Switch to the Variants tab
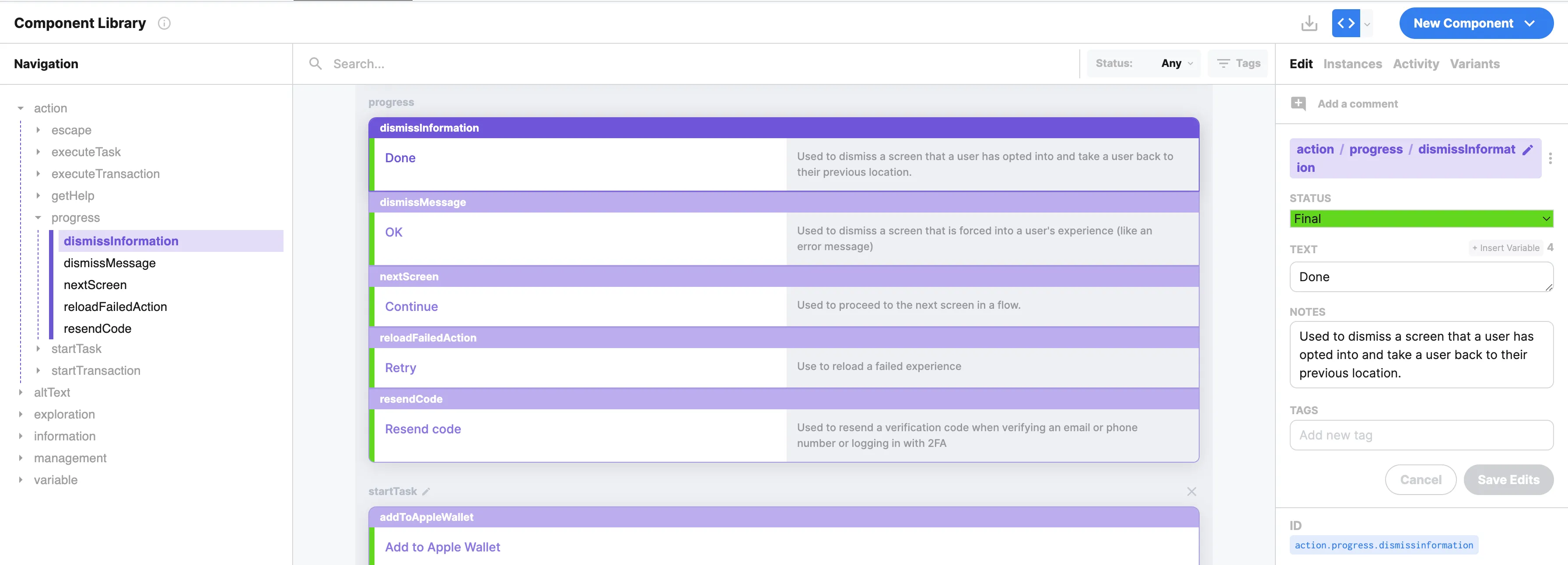1568x565 pixels. click(1474, 64)
